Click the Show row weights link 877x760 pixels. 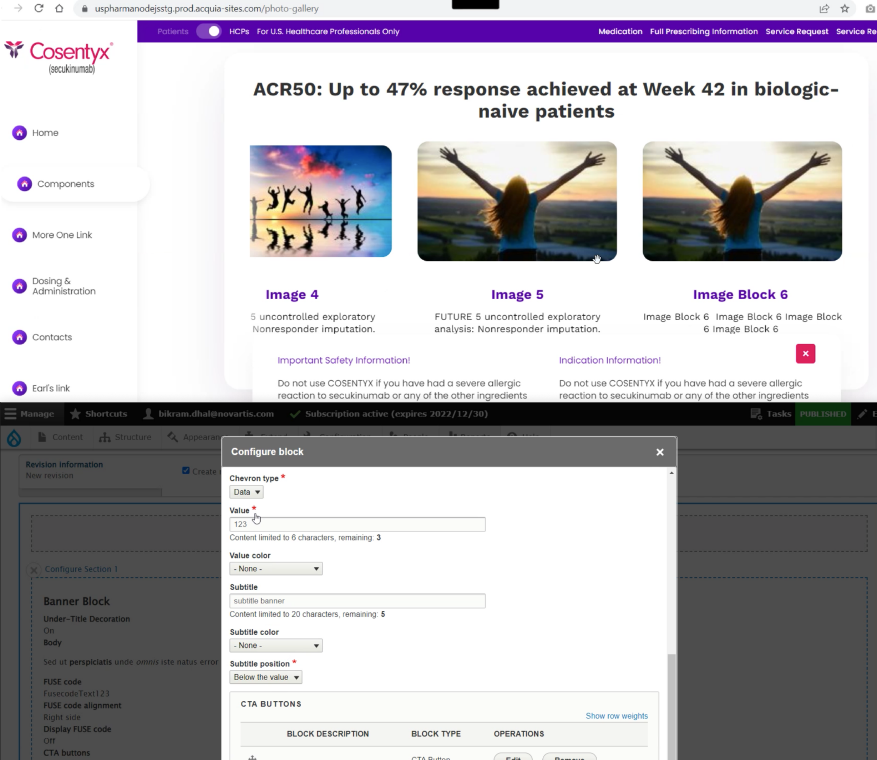tap(616, 716)
